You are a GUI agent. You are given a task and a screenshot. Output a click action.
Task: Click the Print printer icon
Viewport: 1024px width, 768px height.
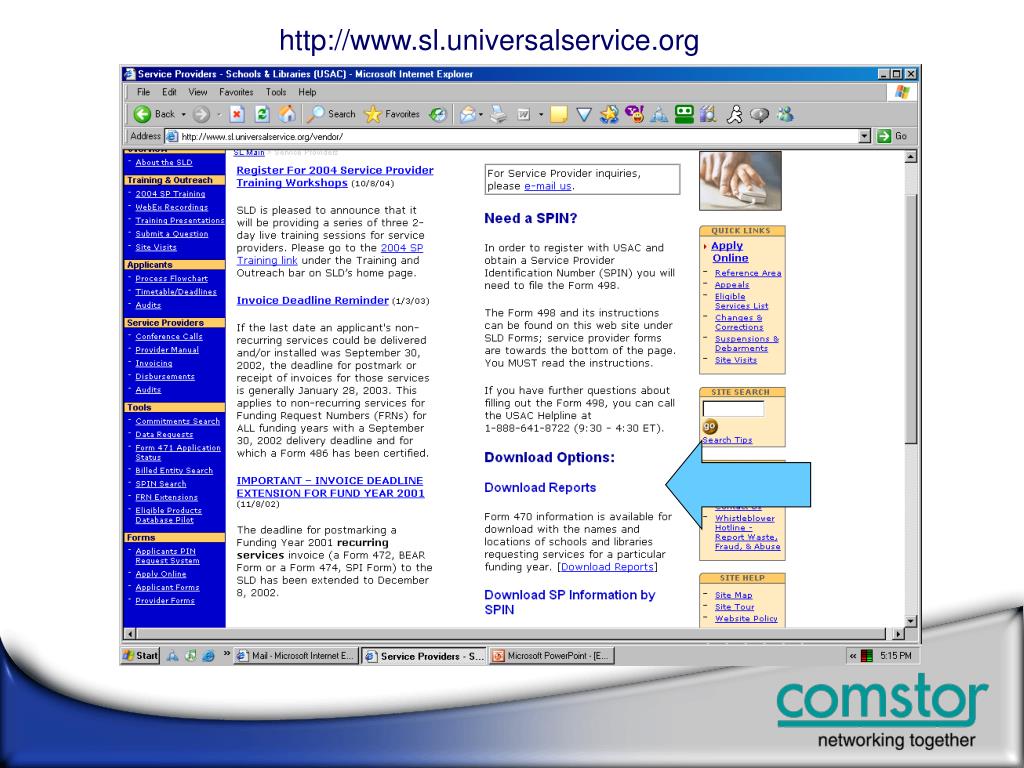(x=498, y=114)
